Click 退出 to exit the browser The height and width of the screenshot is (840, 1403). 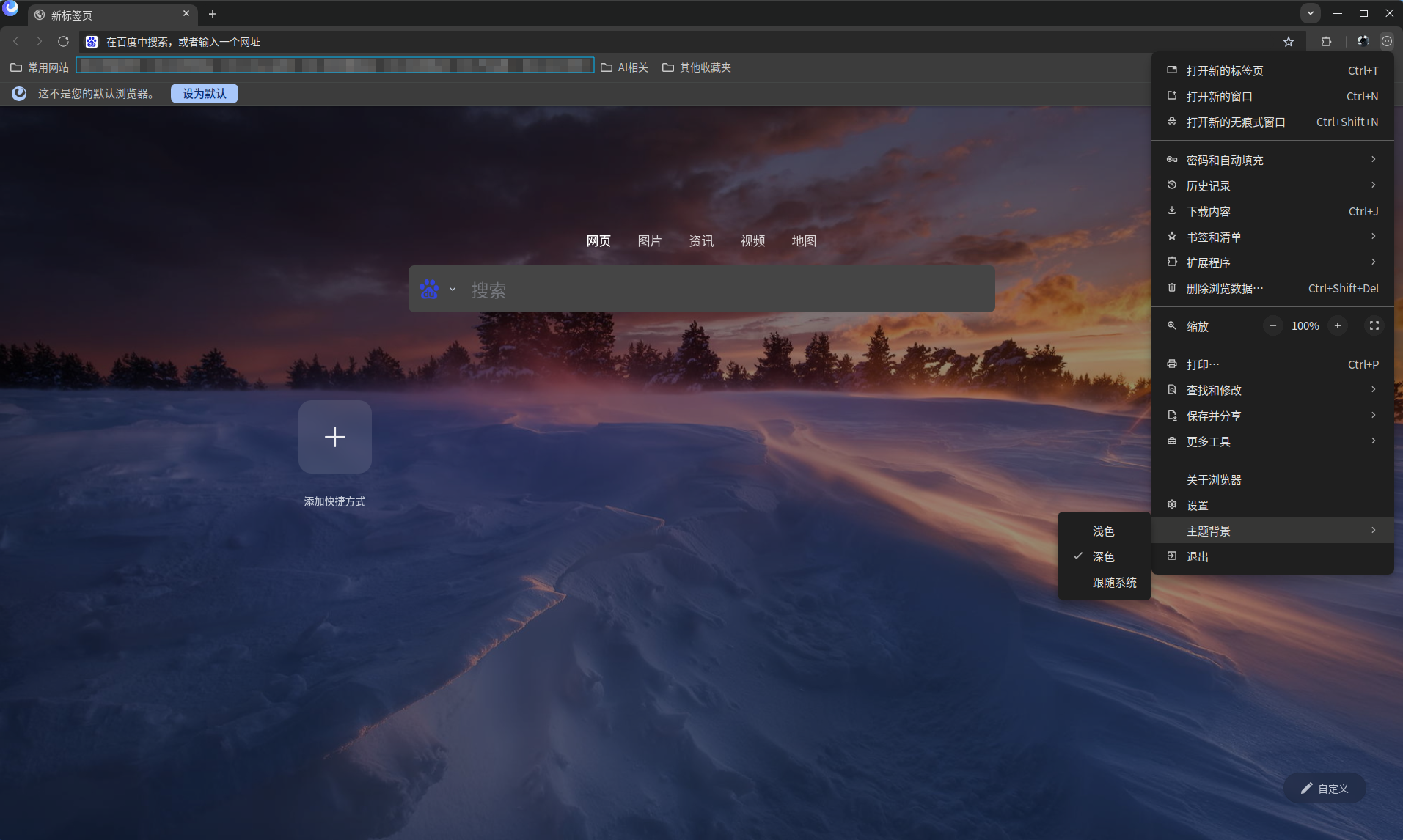(1272, 556)
